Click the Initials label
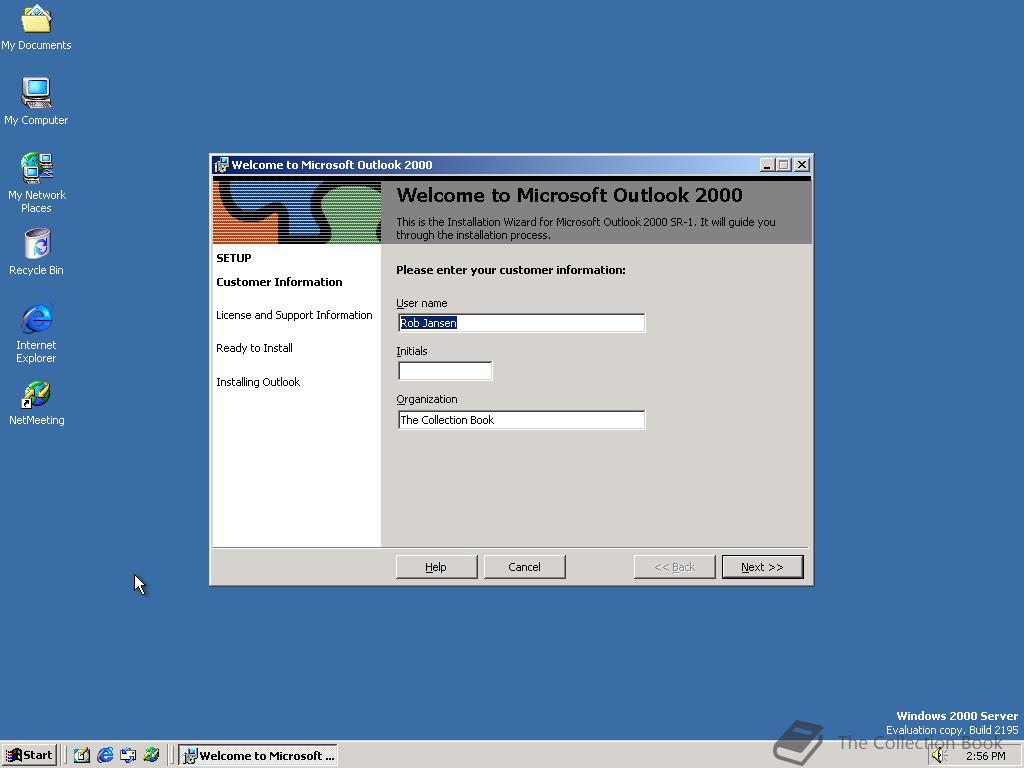 point(412,351)
